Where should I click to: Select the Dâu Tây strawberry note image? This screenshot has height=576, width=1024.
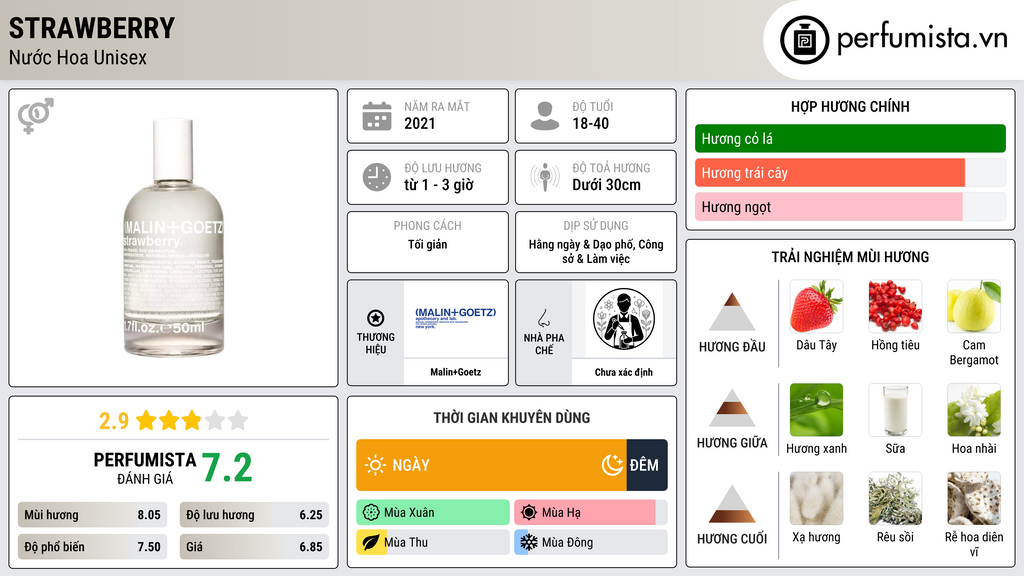(816, 306)
